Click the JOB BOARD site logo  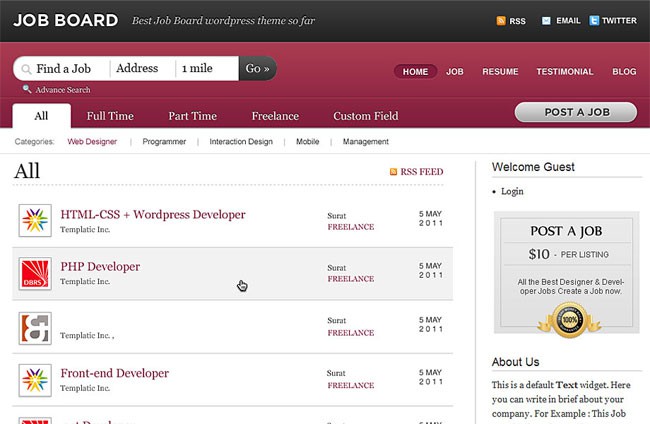click(x=65, y=20)
